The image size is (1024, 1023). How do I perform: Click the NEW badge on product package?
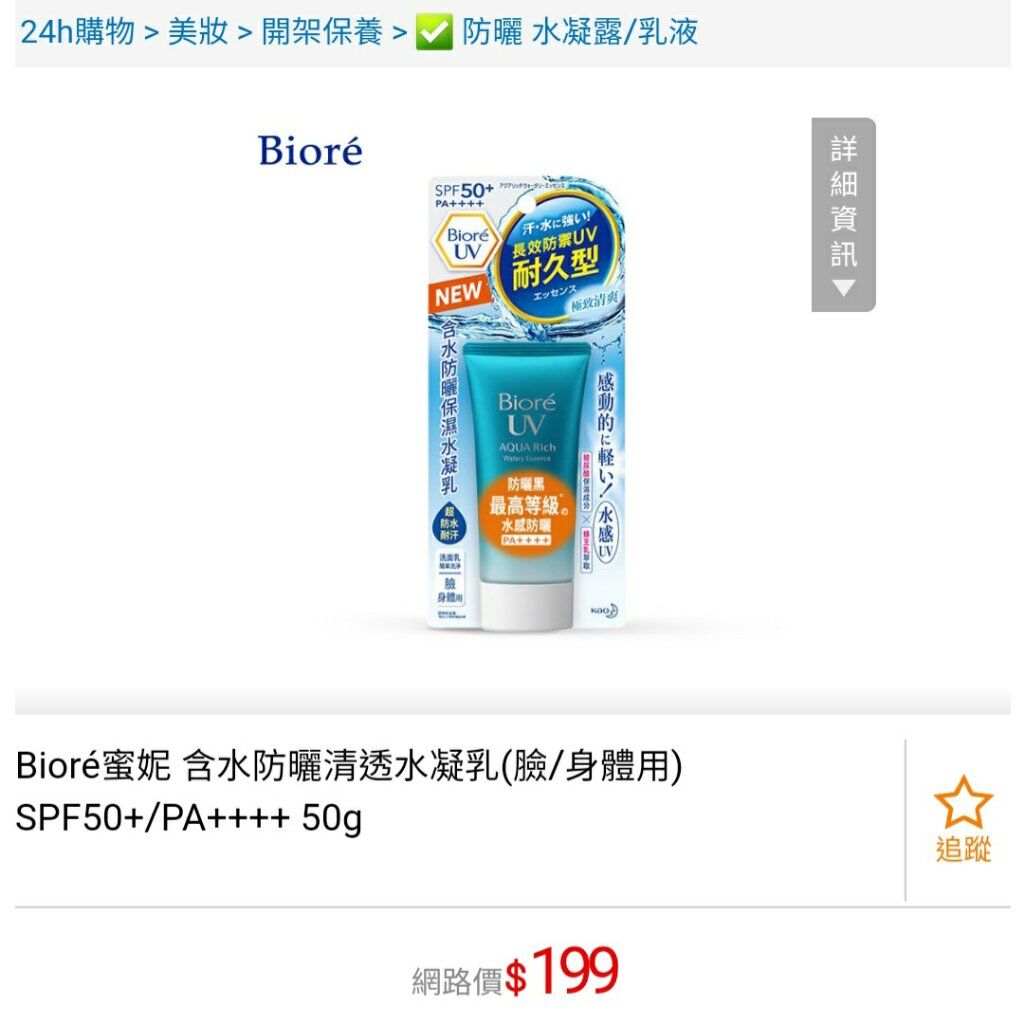pos(459,295)
